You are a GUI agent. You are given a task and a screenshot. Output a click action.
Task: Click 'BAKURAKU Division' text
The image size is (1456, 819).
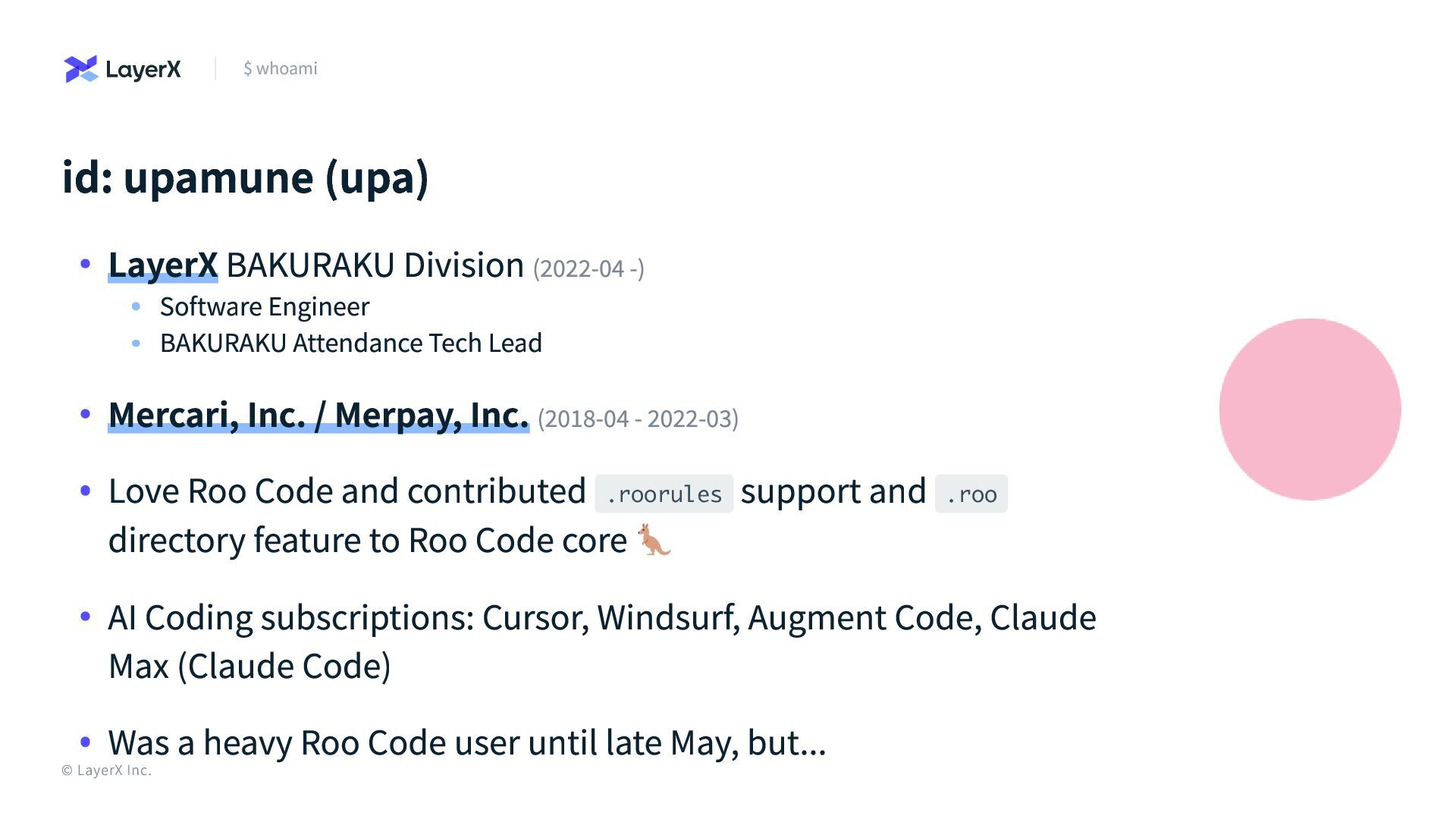[375, 265]
